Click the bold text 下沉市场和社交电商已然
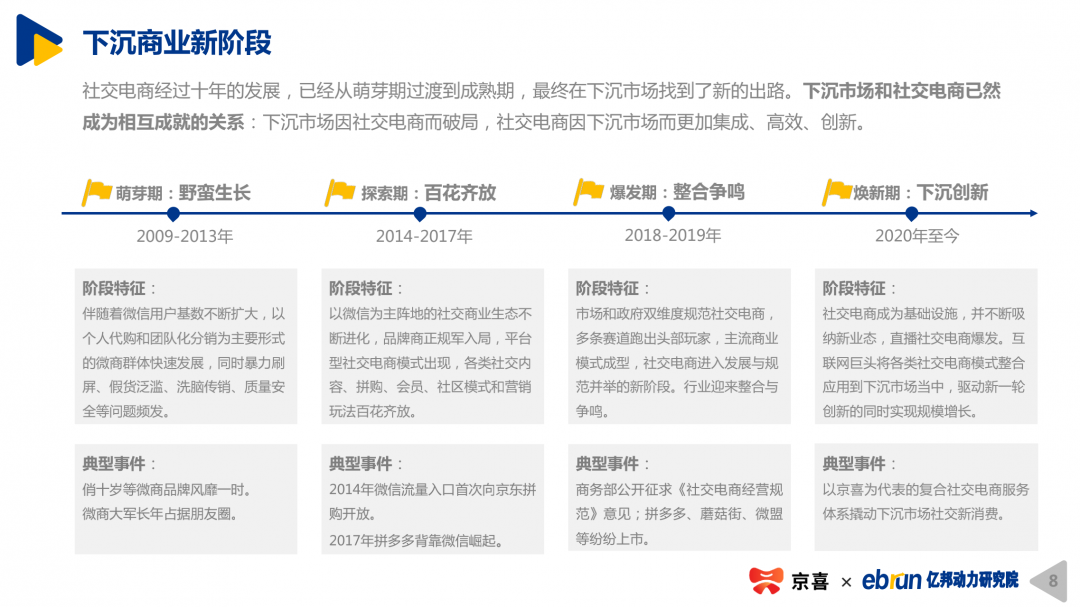 (x=902, y=91)
